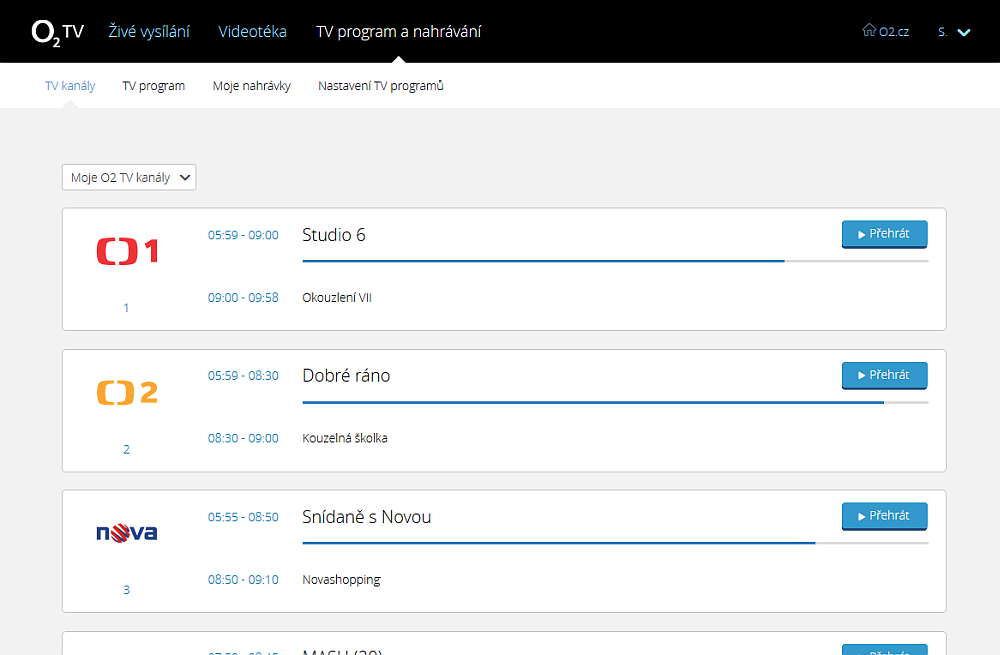Click the home icon beside O2.cz
This screenshot has height=655, width=1000.
[x=869, y=30]
